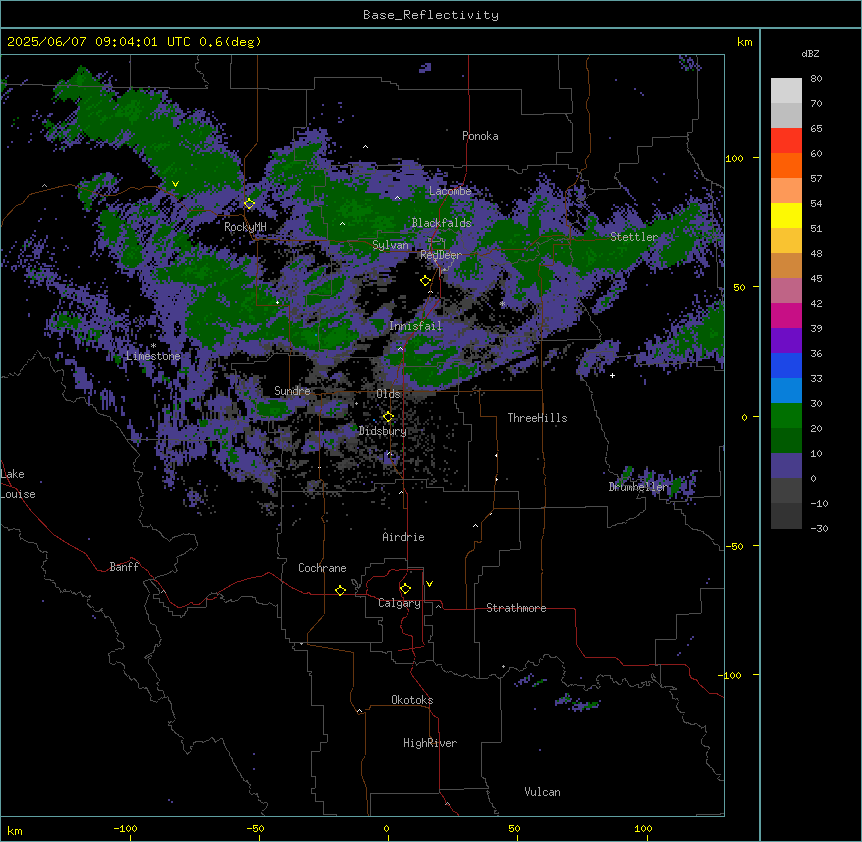Image resolution: width=862 pixels, height=842 pixels.
Task: Select the -100 tick label on right axis
Action: [x=731, y=675]
